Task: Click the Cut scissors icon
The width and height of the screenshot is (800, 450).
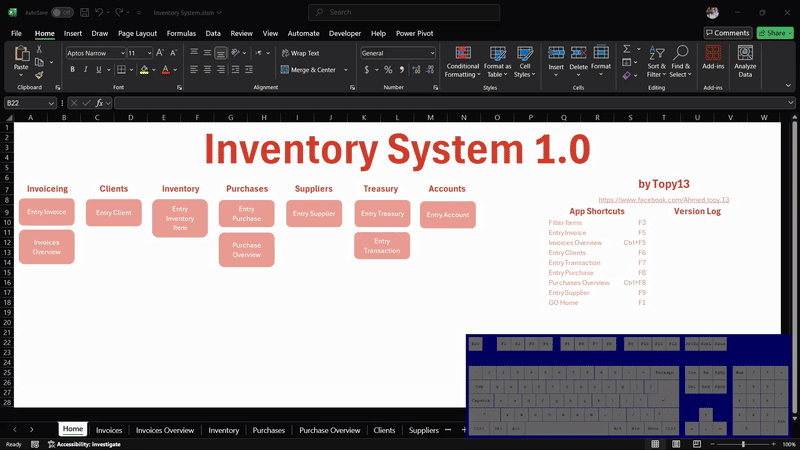Action: tap(39, 49)
